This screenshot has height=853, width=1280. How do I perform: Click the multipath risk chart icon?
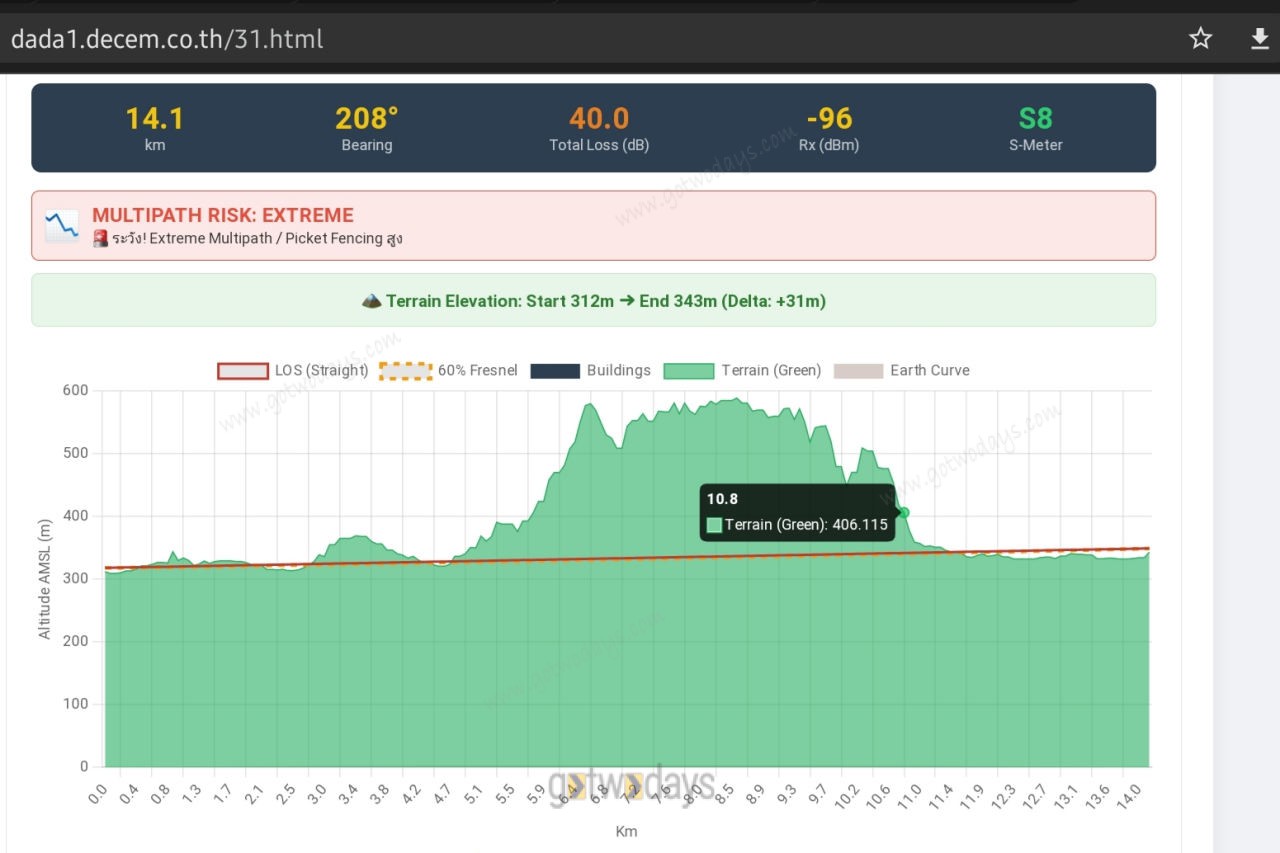[62, 226]
